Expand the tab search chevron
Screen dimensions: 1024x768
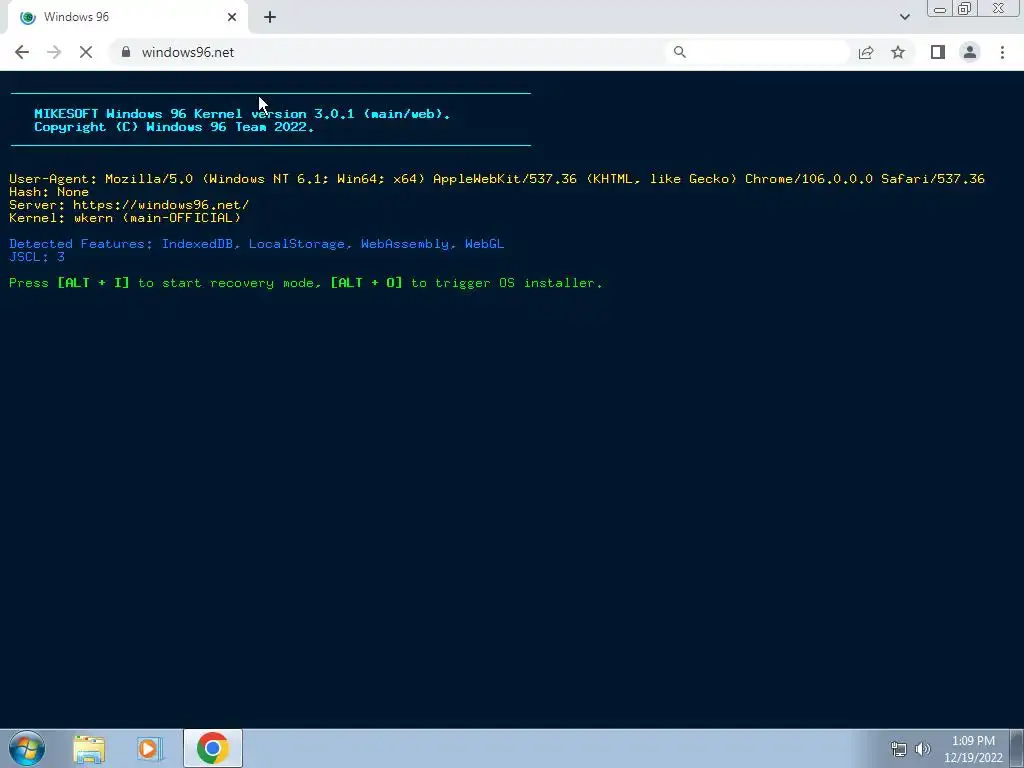point(904,17)
